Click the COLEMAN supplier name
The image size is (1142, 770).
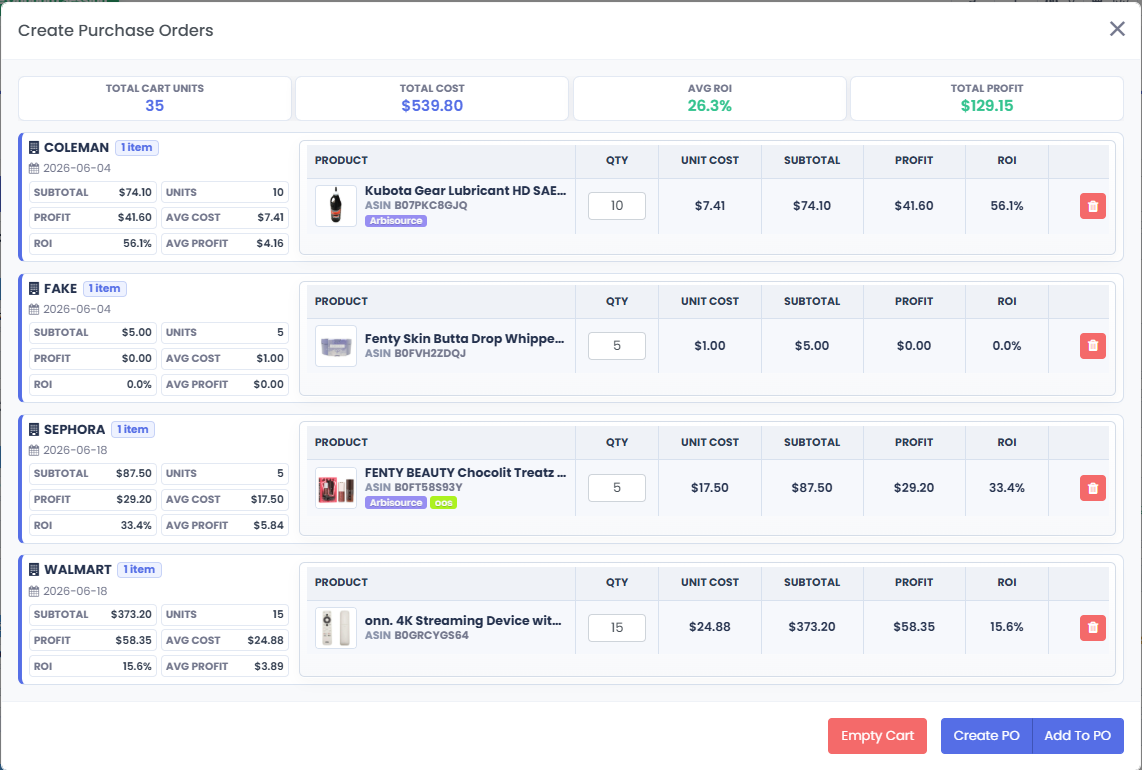tap(76, 147)
